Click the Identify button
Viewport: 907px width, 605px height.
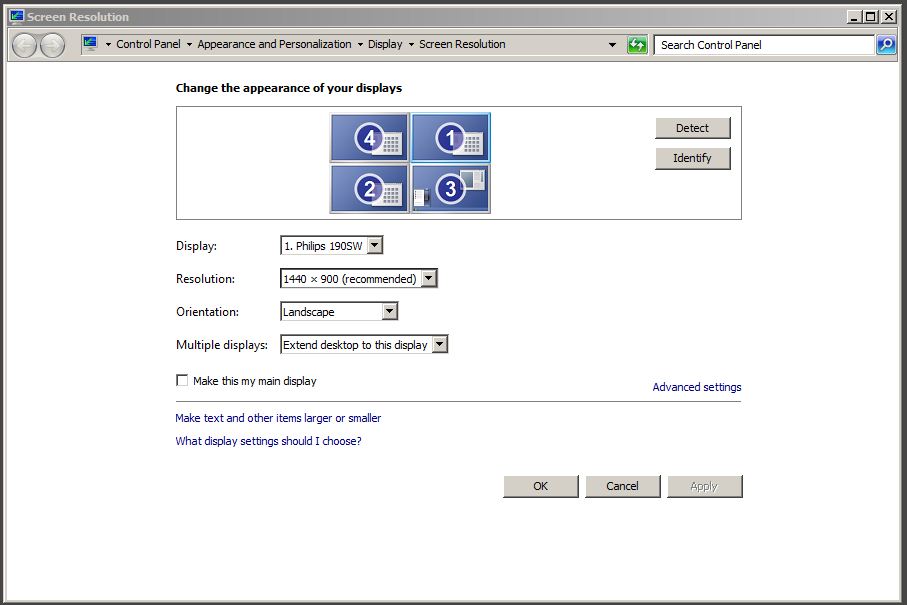(x=692, y=158)
